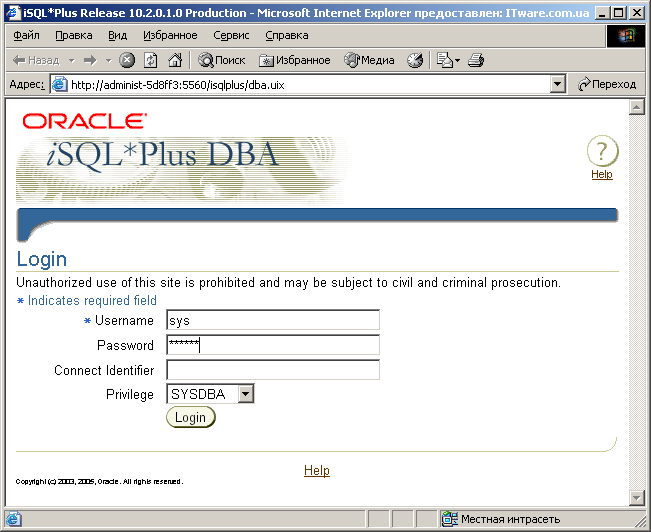Open the Правка menu
Screen dimensions: 651x532
pyautogui.click(x=73, y=35)
